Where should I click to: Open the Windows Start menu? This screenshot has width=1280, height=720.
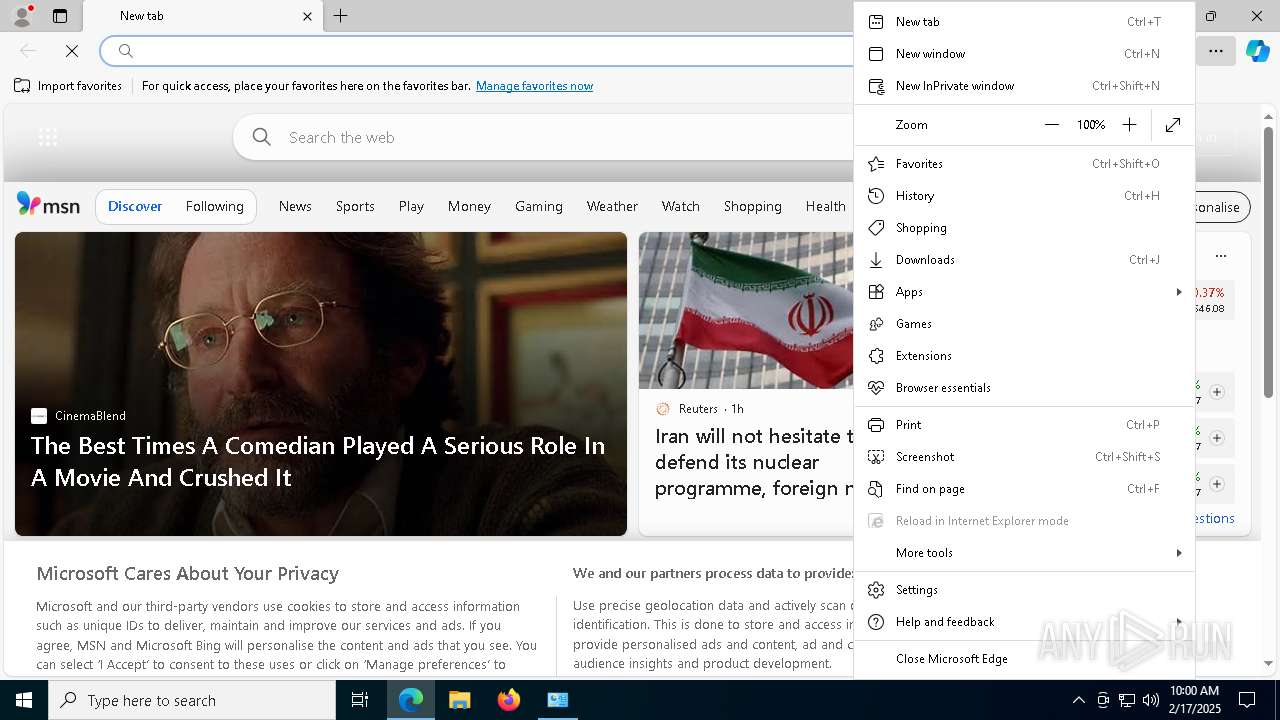tap(23, 700)
